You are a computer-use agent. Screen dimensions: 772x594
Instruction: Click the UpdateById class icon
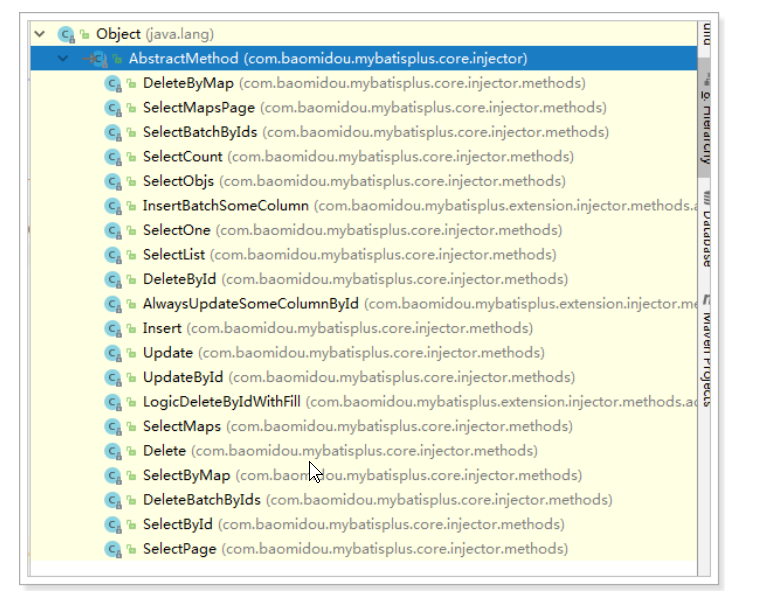click(113, 378)
